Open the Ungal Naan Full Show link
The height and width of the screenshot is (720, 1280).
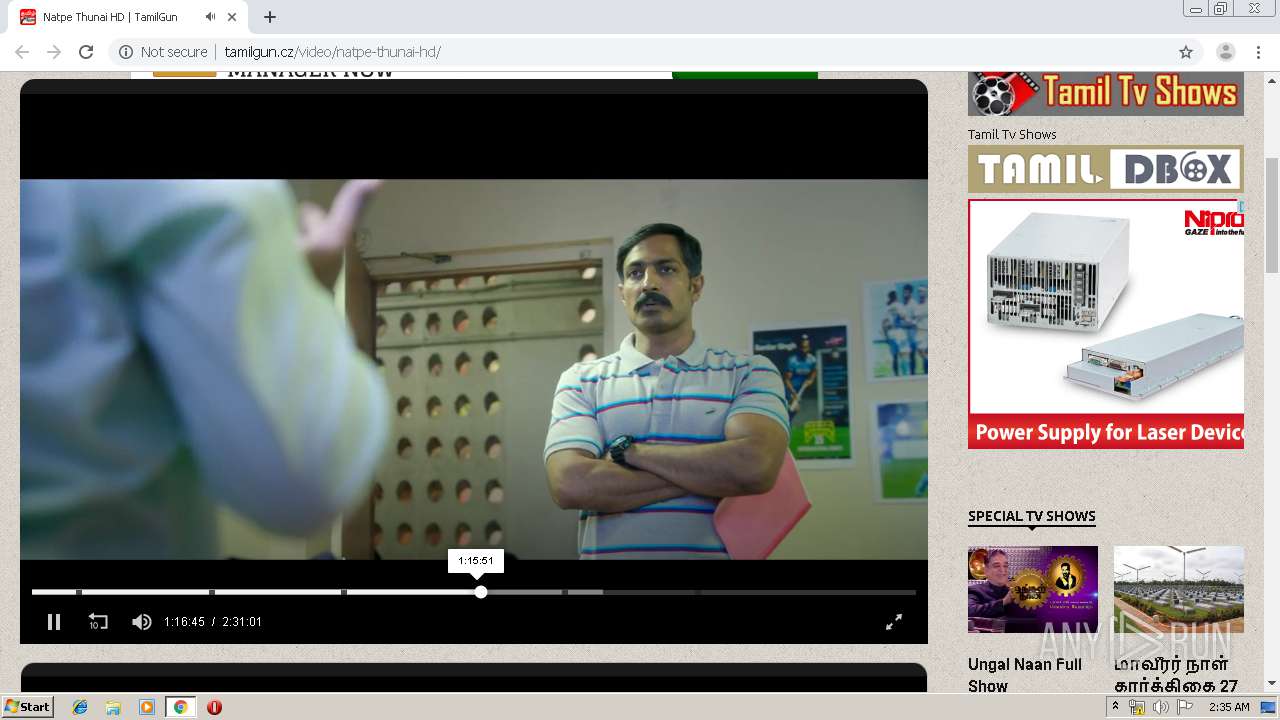(1025, 675)
